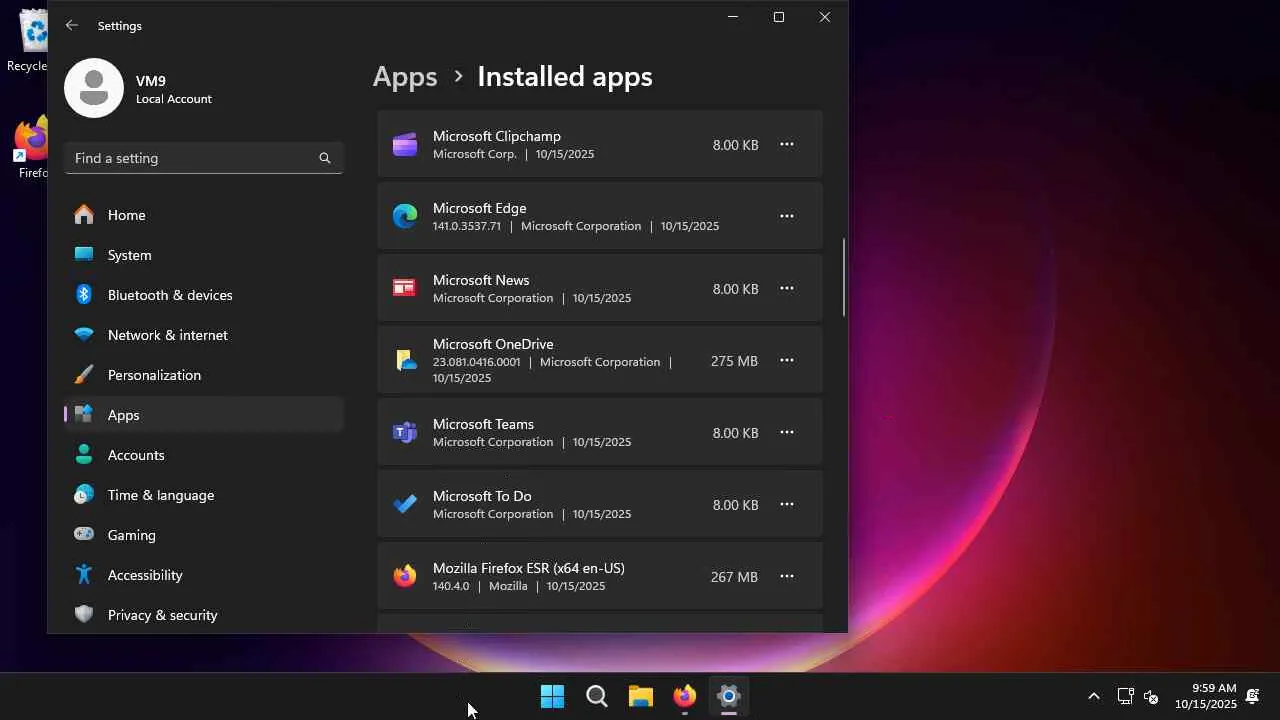Image resolution: width=1280 pixels, height=720 pixels.
Task: Open the VM9 Local Account profile
Action: pyautogui.click(x=140, y=88)
